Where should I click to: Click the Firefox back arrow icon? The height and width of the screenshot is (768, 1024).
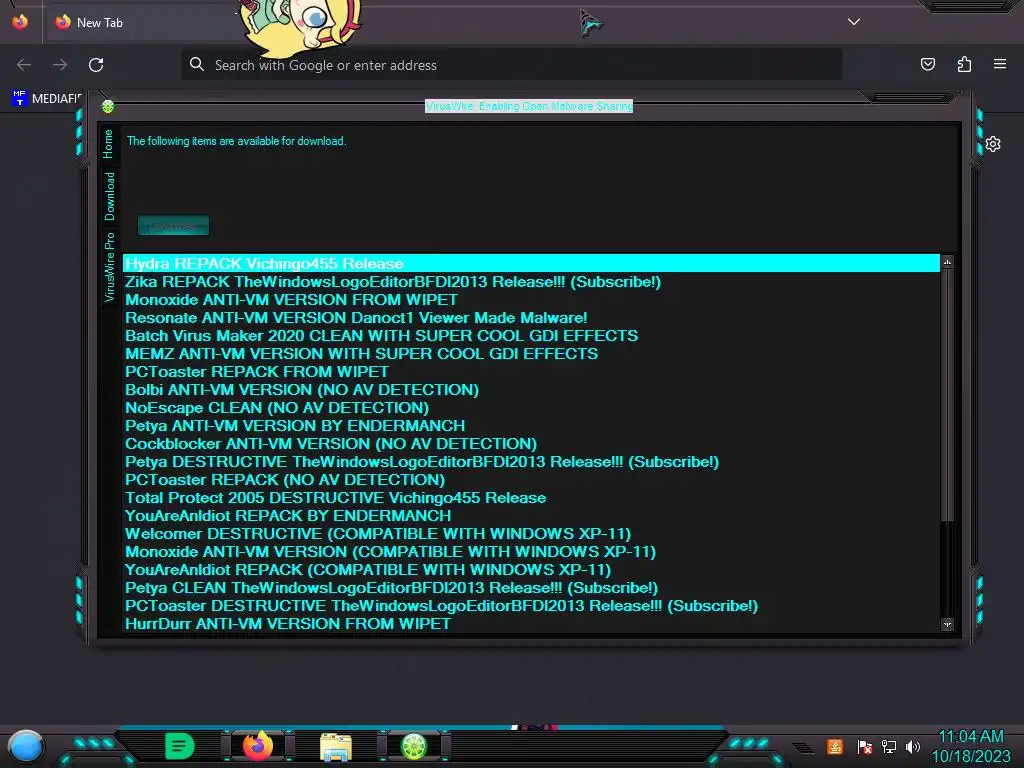point(24,65)
